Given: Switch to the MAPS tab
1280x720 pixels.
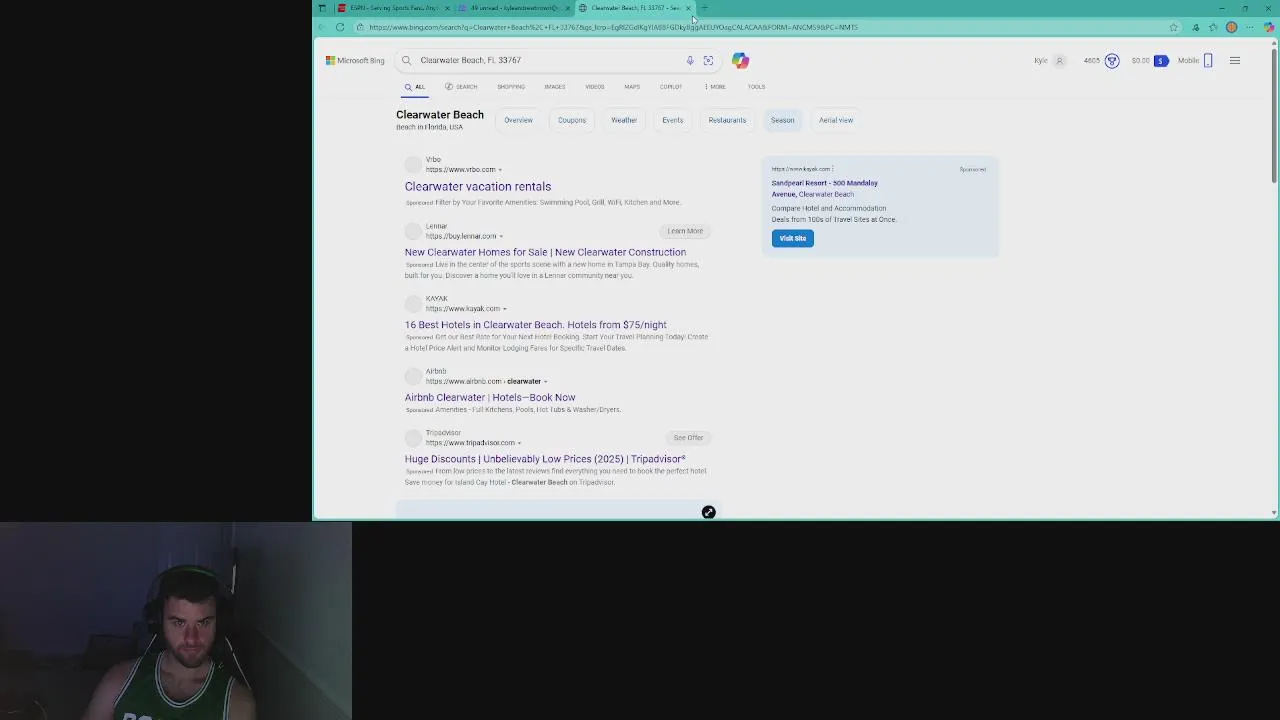Looking at the screenshot, I should coord(632,87).
